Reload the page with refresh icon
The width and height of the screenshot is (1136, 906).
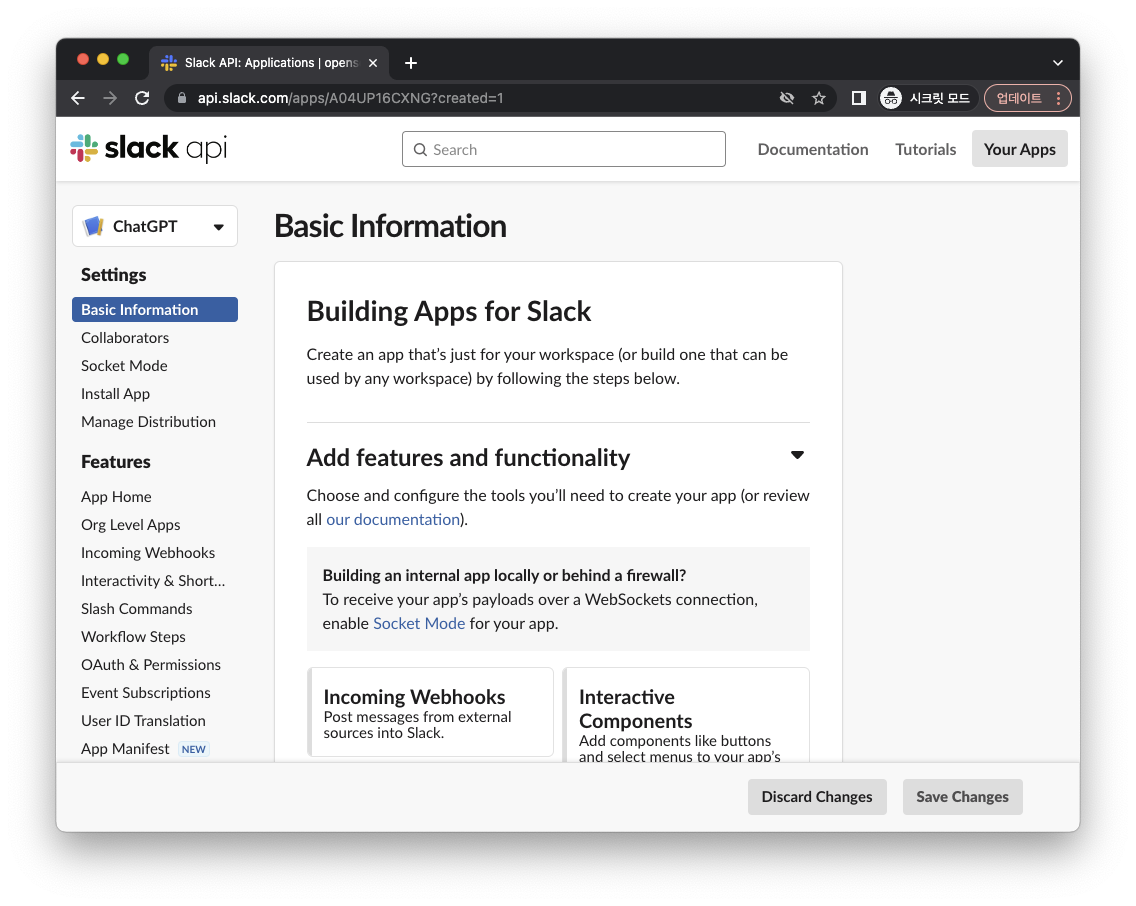click(x=142, y=98)
